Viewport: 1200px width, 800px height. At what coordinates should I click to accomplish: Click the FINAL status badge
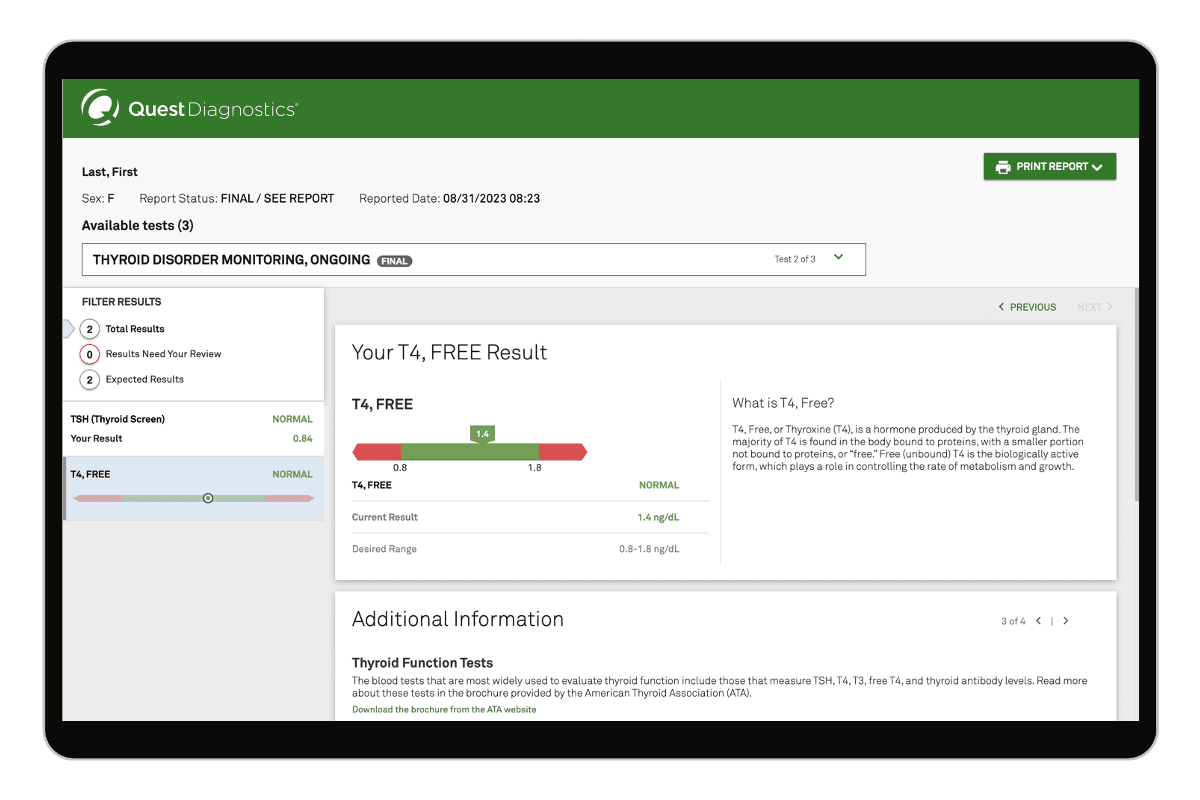[394, 261]
